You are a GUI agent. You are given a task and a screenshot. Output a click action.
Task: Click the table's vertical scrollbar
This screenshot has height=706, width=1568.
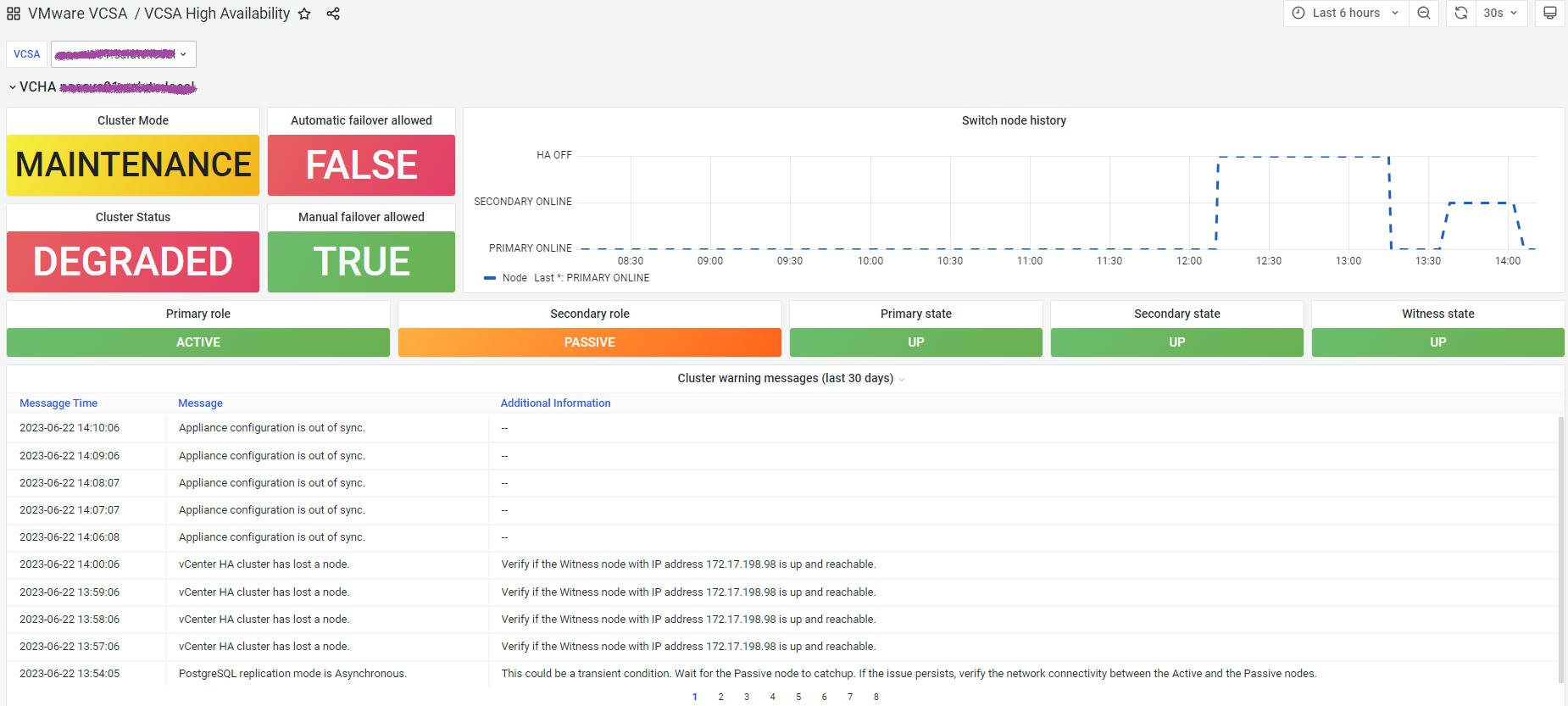pyautogui.click(x=1560, y=549)
